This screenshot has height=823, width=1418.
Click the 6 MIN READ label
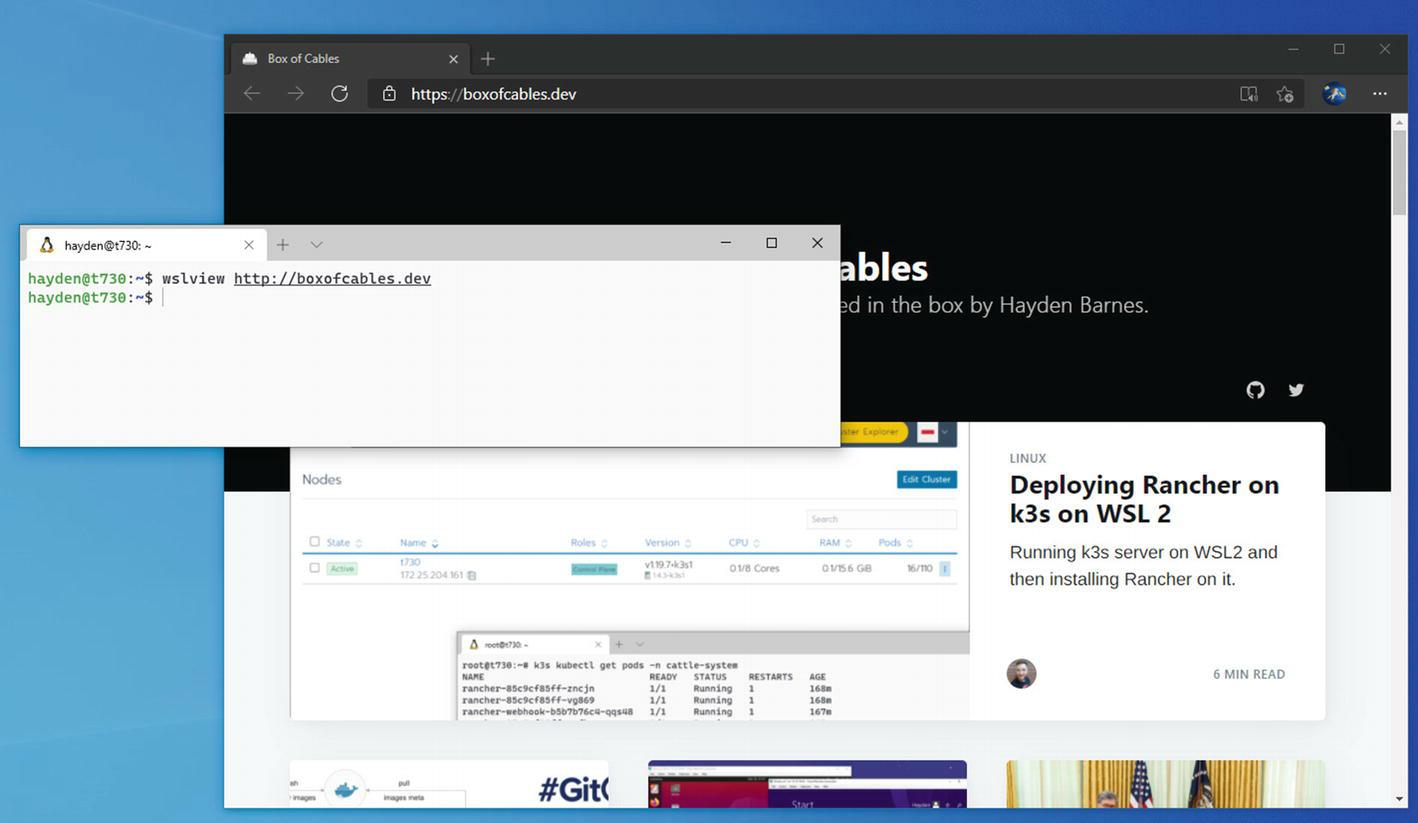click(x=1249, y=674)
